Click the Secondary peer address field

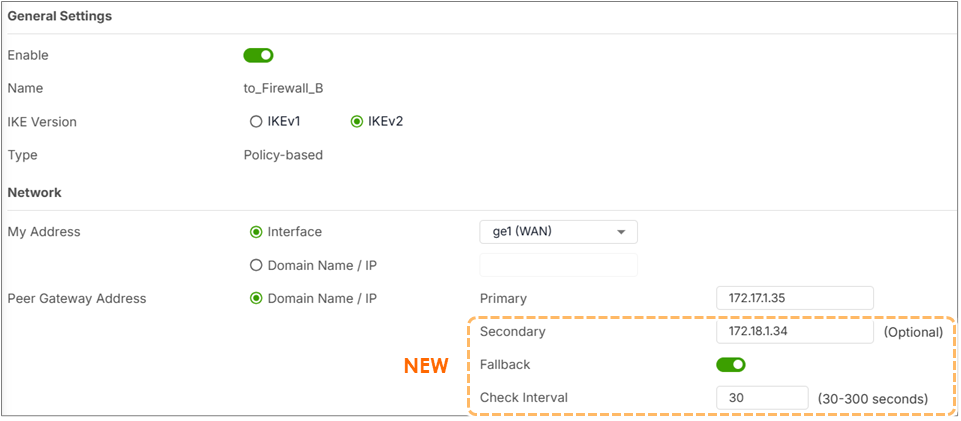click(x=795, y=332)
